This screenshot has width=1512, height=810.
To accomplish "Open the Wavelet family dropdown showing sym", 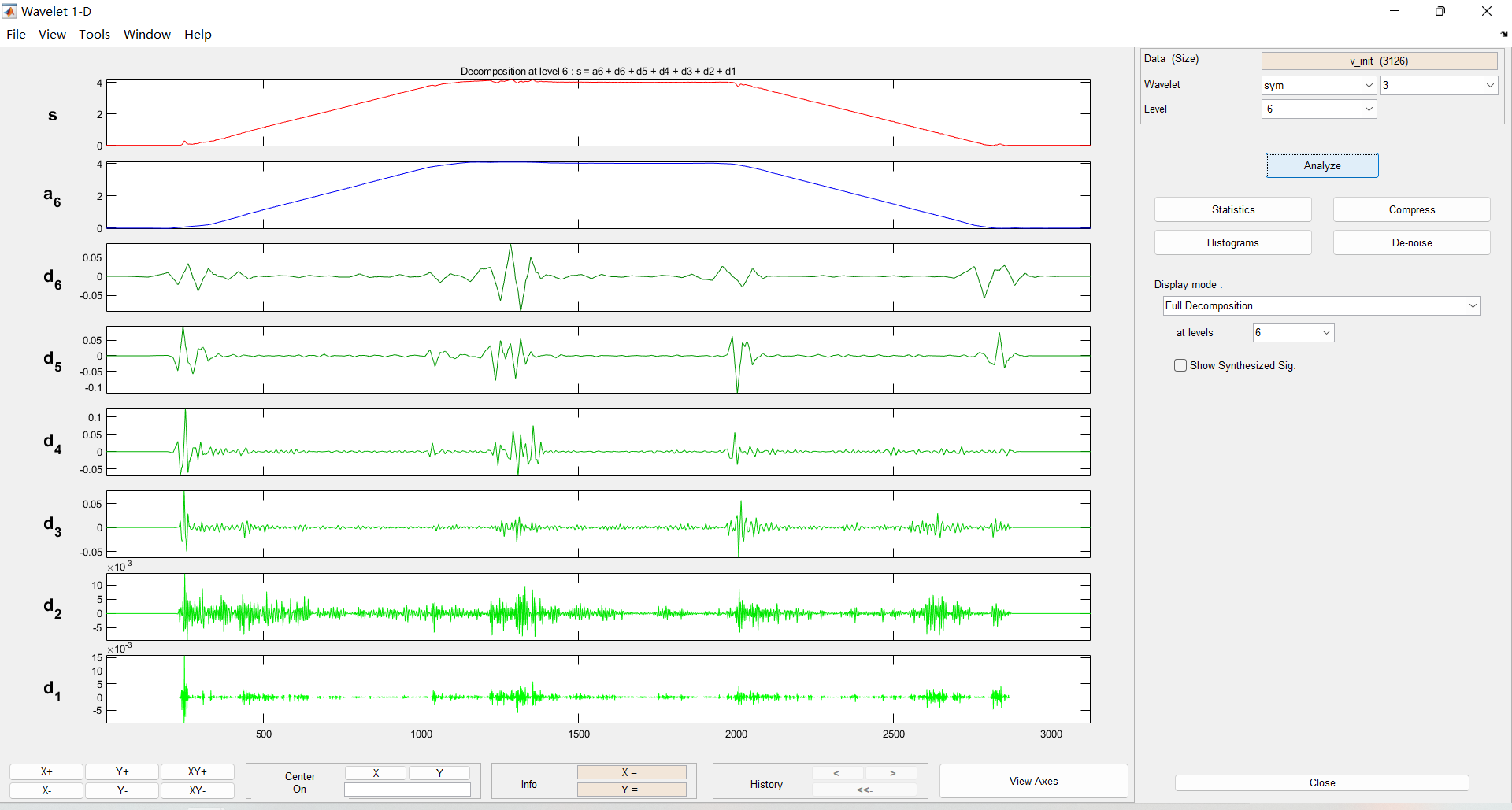I will click(1318, 85).
